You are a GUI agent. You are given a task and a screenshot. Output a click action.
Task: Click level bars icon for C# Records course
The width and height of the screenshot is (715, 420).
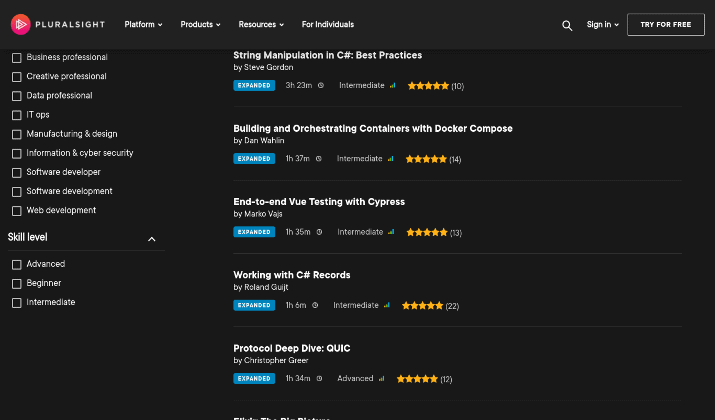click(387, 305)
